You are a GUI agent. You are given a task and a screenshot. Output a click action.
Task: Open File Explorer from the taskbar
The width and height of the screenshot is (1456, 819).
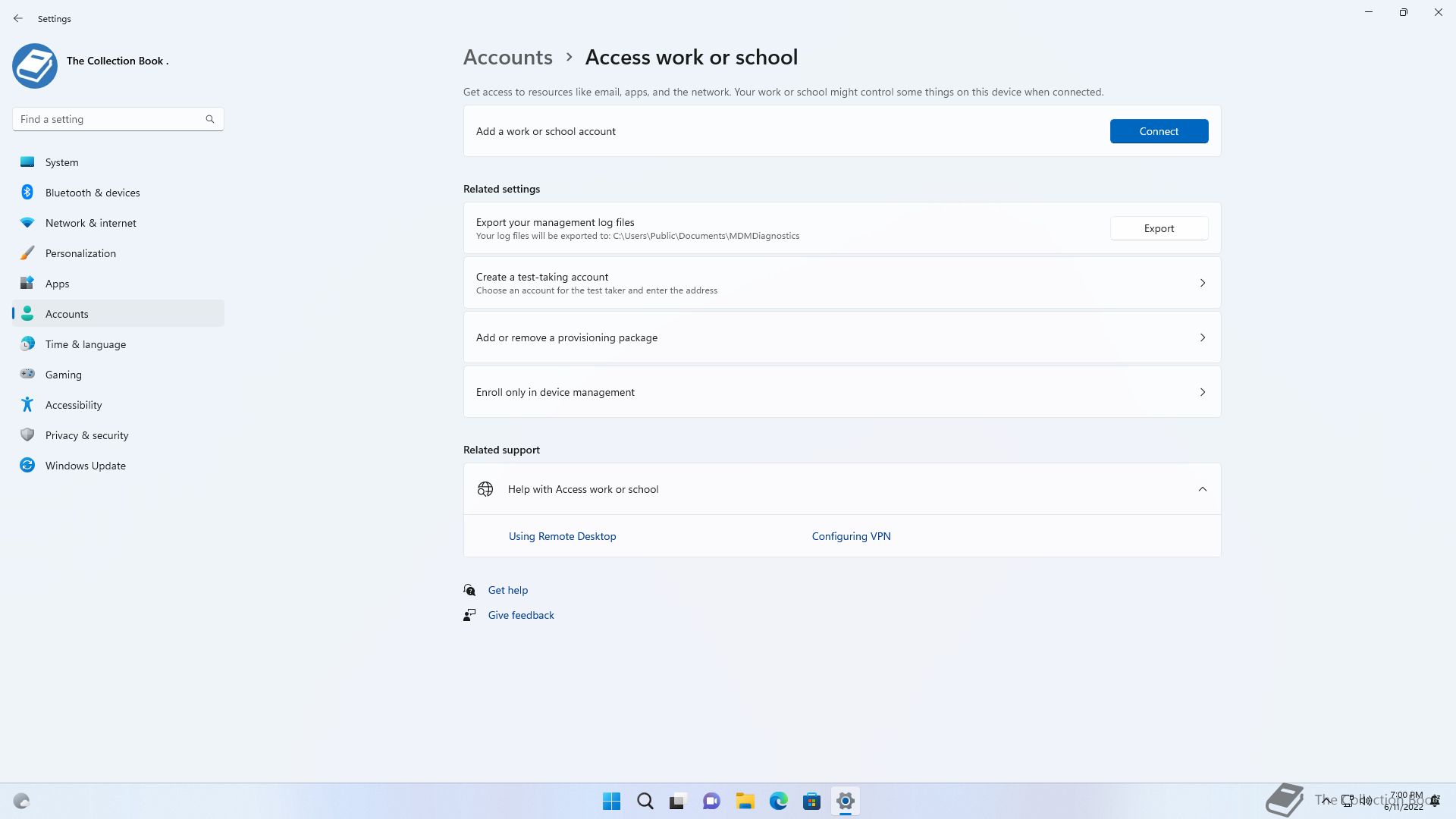(745, 801)
